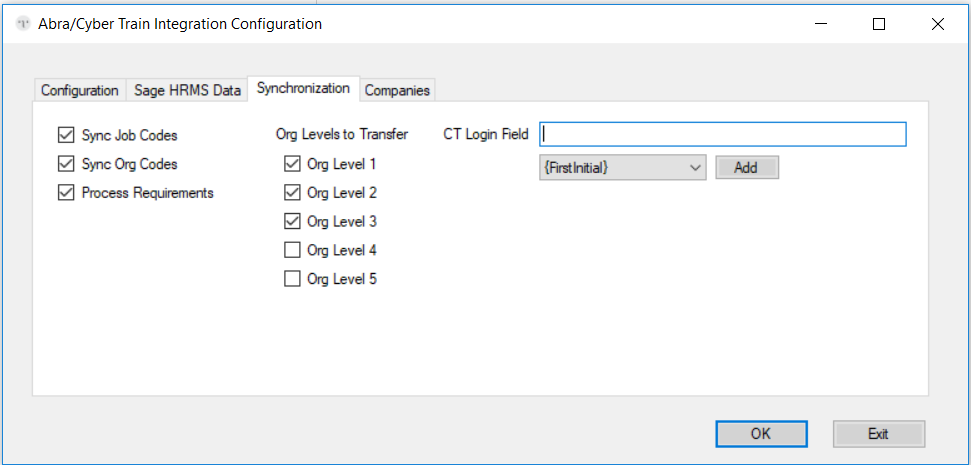971x465 pixels.
Task: Switch to the Configuration tab
Action: click(79, 90)
